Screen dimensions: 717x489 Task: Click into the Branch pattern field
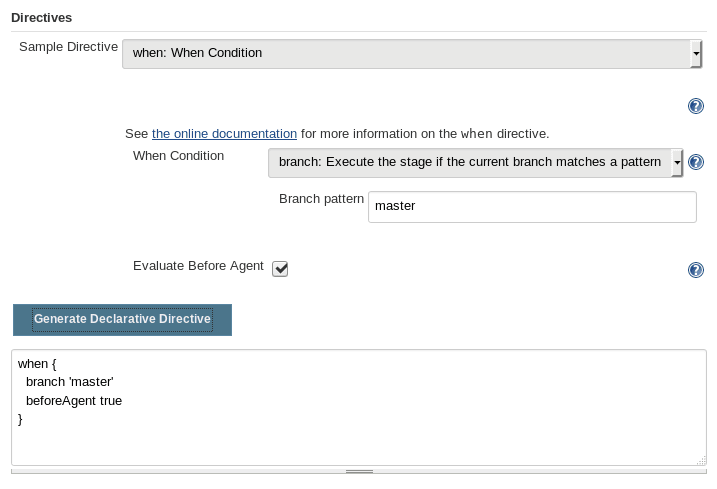point(532,207)
